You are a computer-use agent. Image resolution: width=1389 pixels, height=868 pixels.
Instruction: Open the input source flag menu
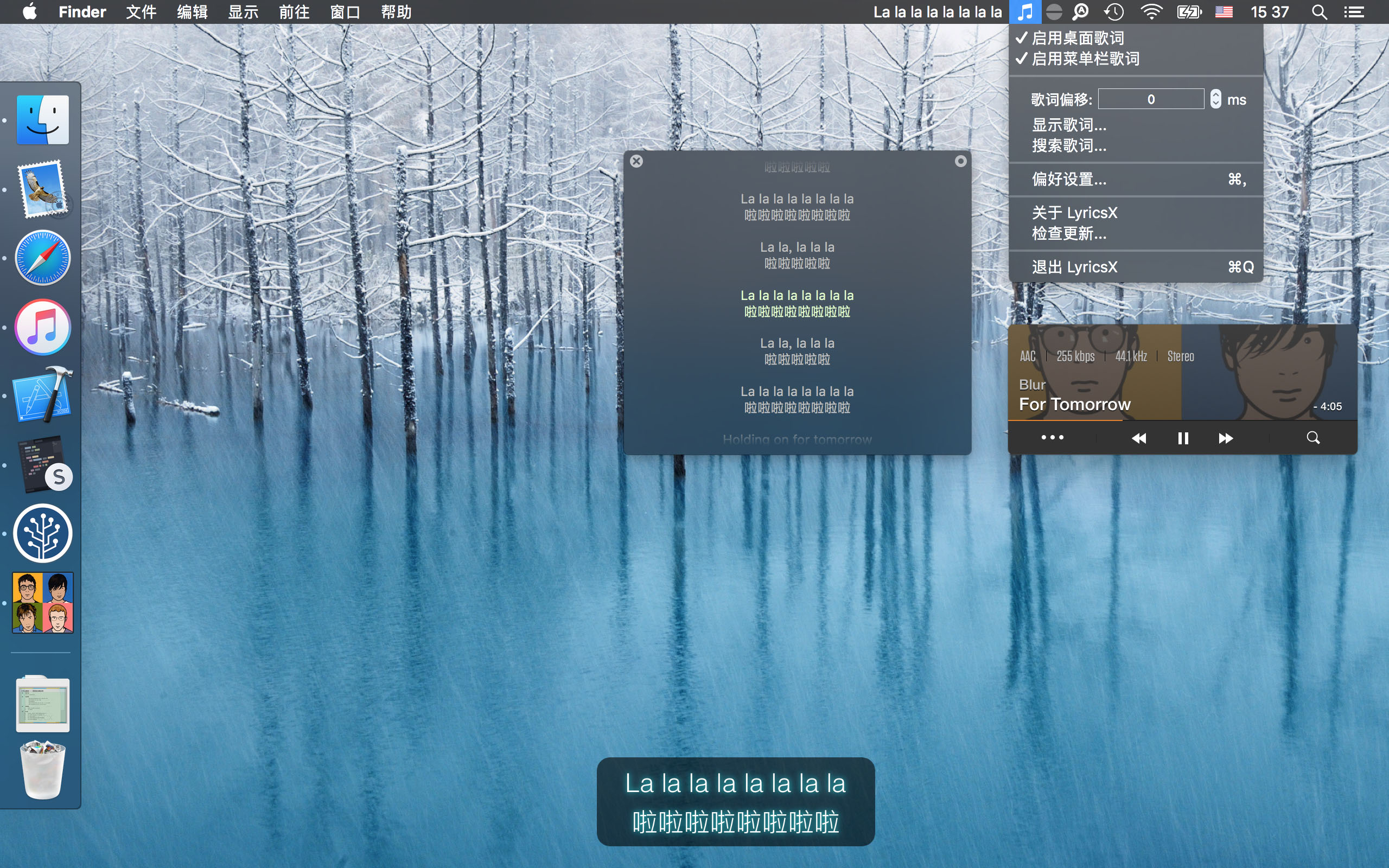(x=1224, y=11)
